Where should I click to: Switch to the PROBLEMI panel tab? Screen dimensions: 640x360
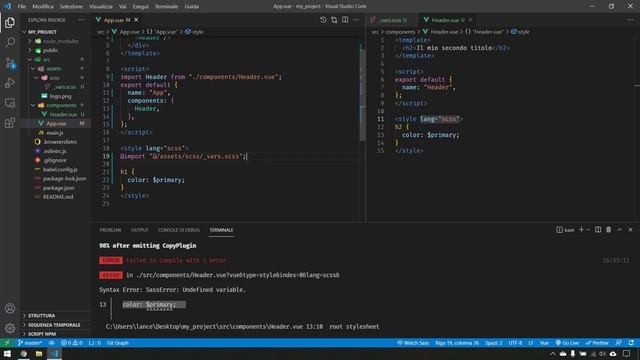[x=111, y=230]
